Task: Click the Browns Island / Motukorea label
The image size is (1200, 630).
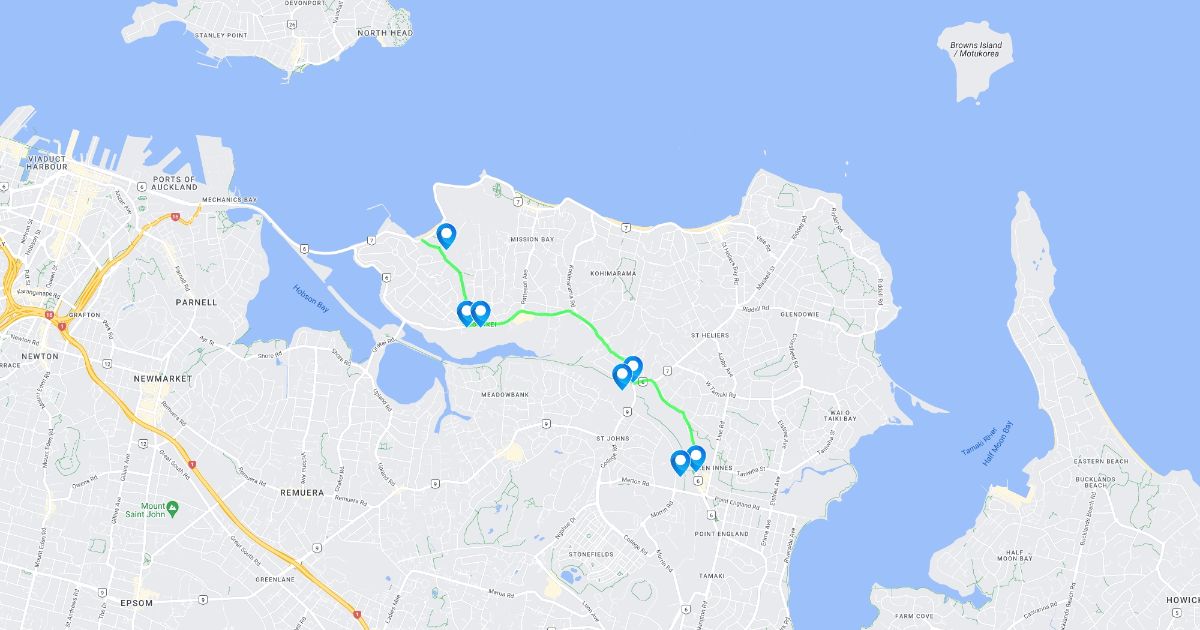Action: pos(977,49)
